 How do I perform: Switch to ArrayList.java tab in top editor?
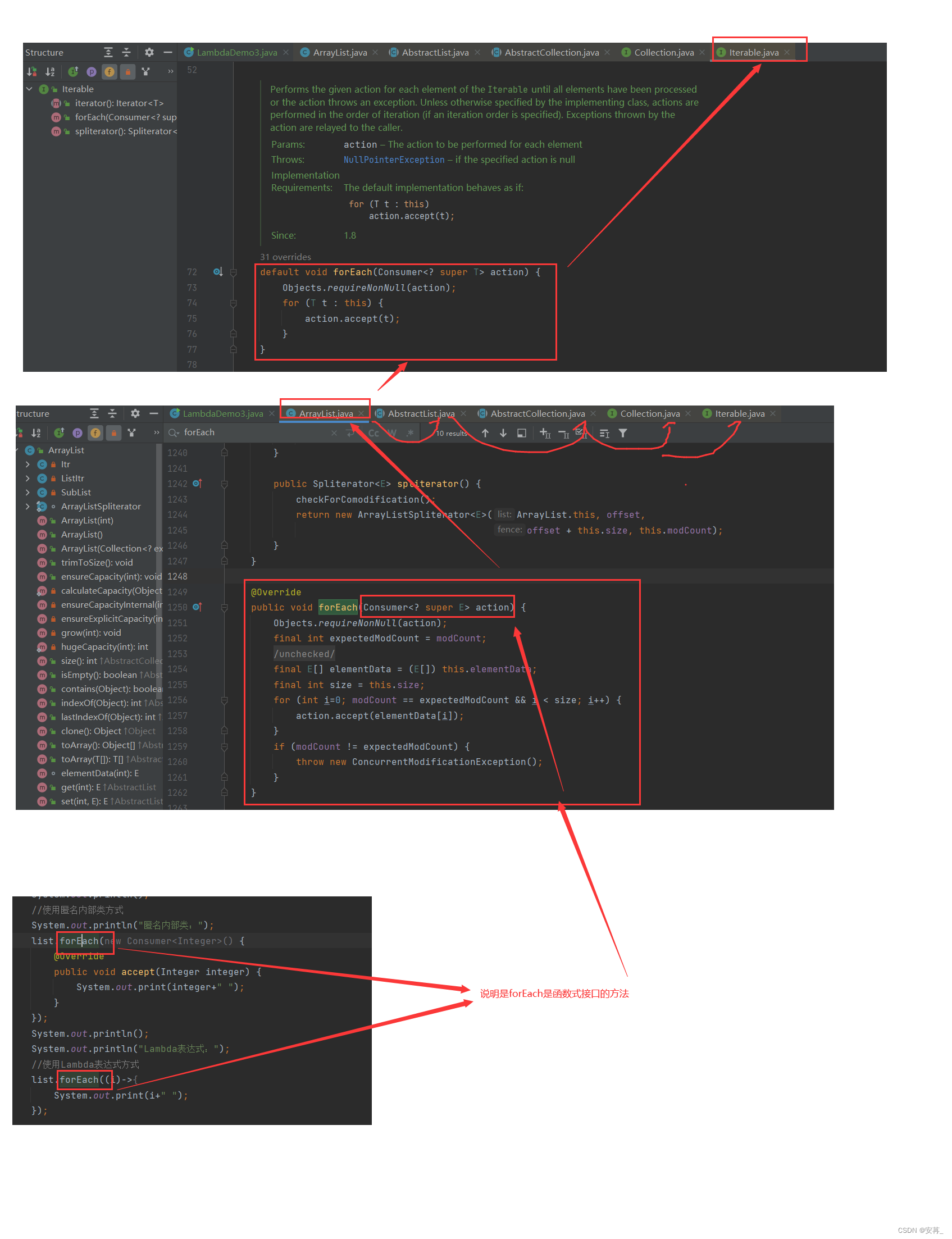coord(339,52)
